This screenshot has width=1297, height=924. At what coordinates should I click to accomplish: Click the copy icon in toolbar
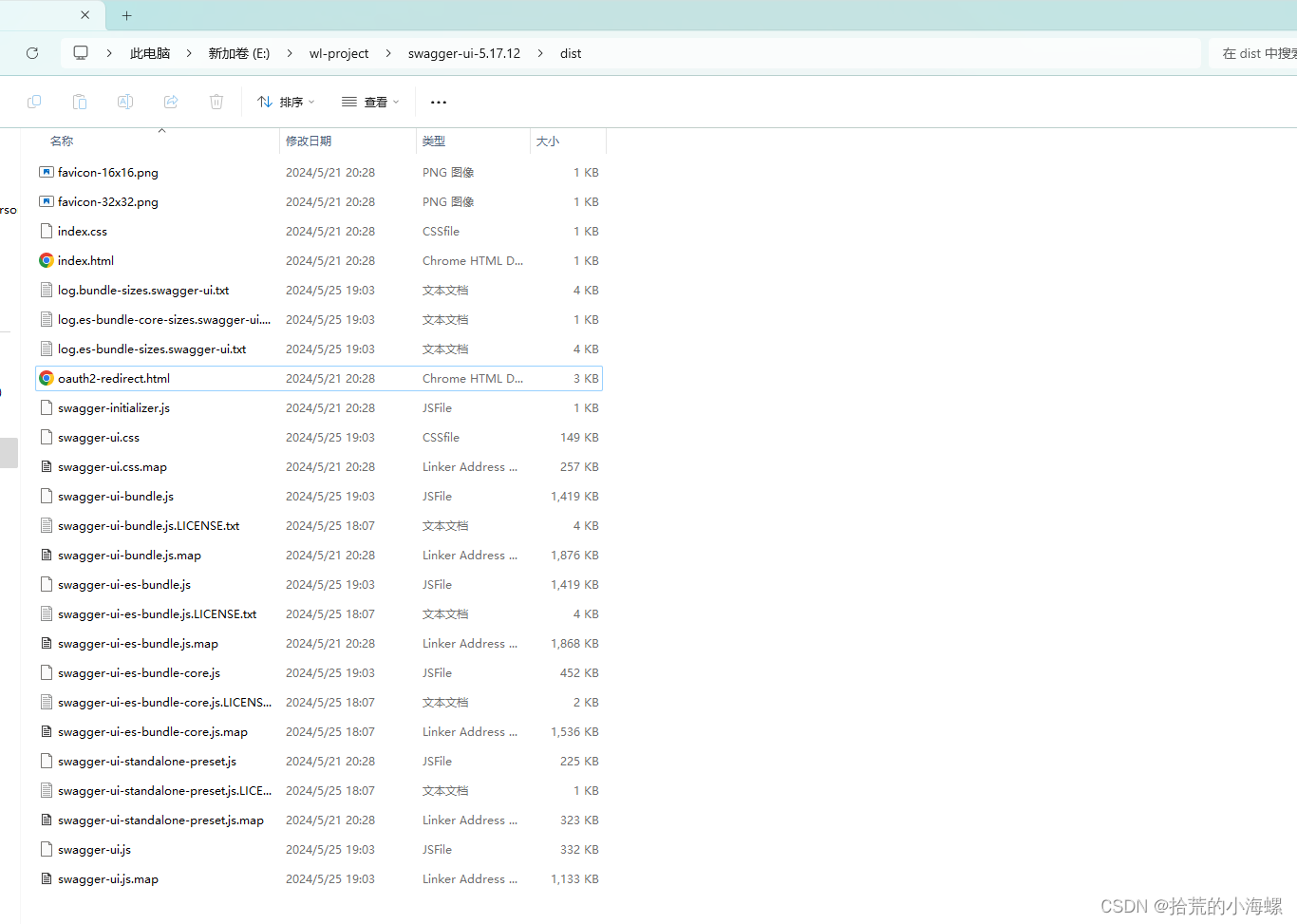(34, 102)
